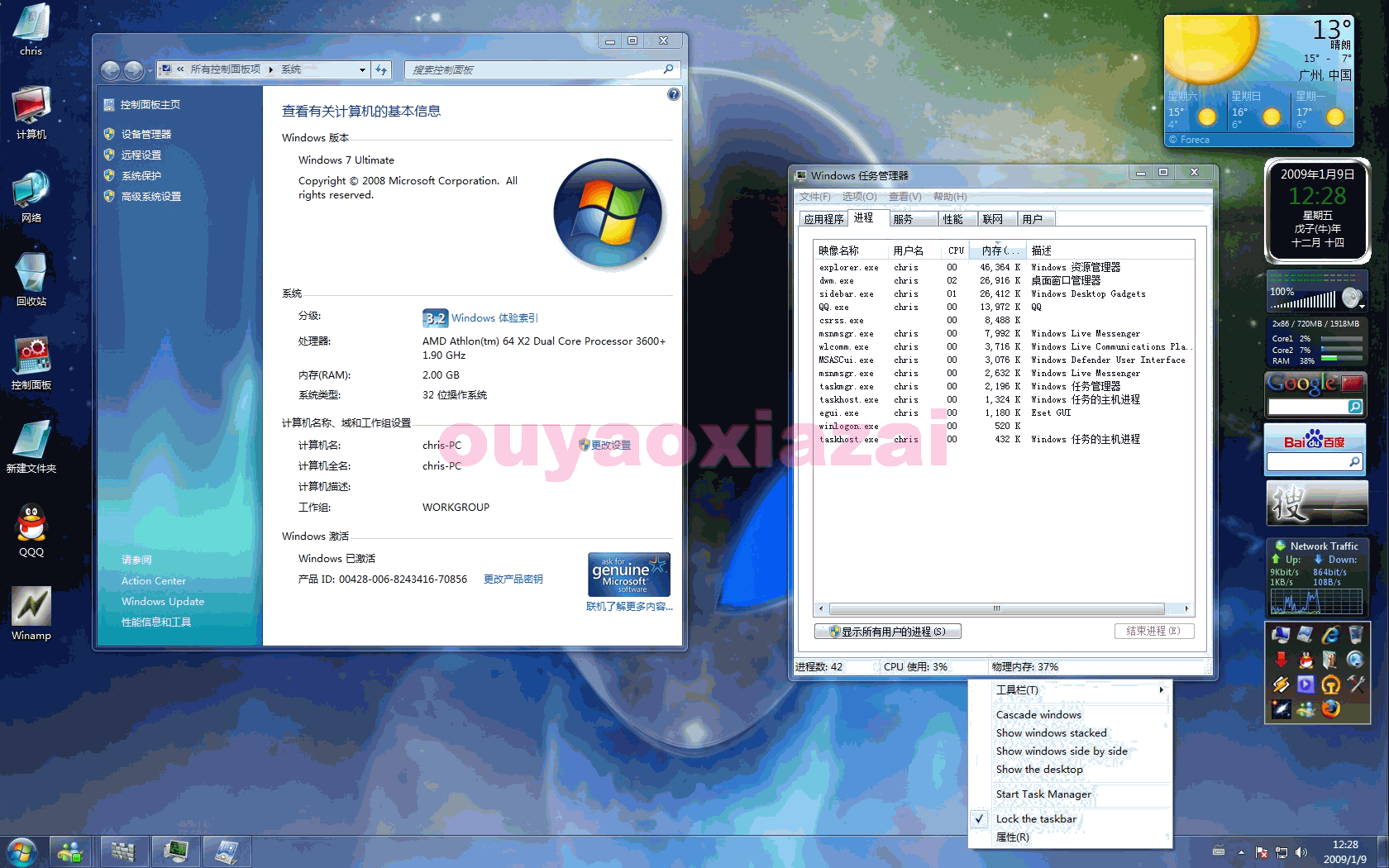Click the 搜索控制面板 search field

(x=541, y=70)
